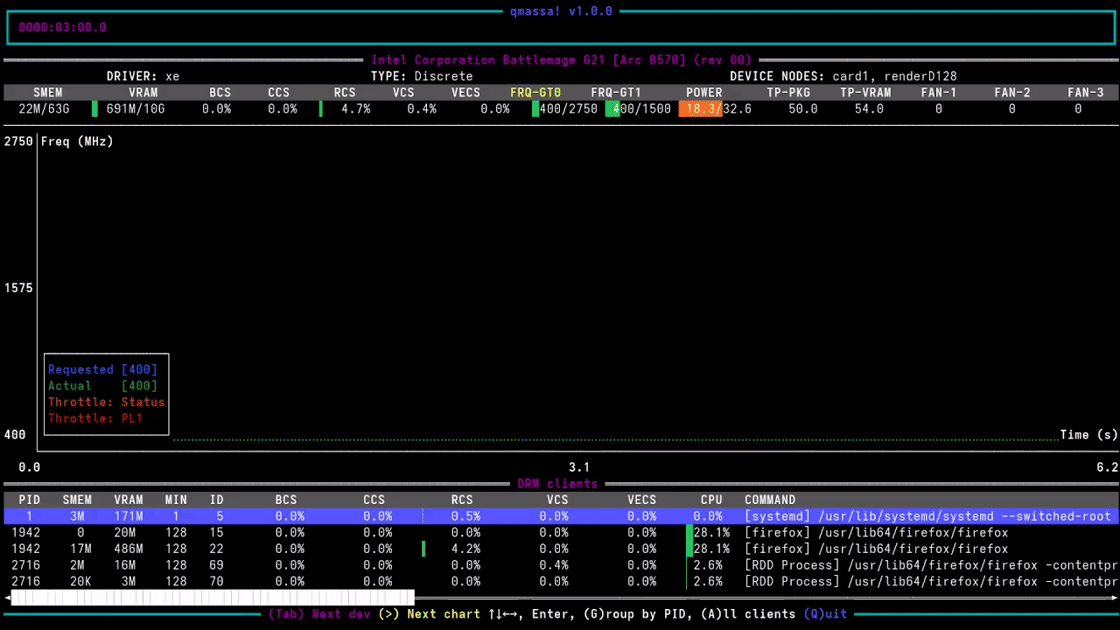Select the FRQ-GT0 highlighted column header
Viewport: 1120px width, 630px height.
[x=535, y=92]
